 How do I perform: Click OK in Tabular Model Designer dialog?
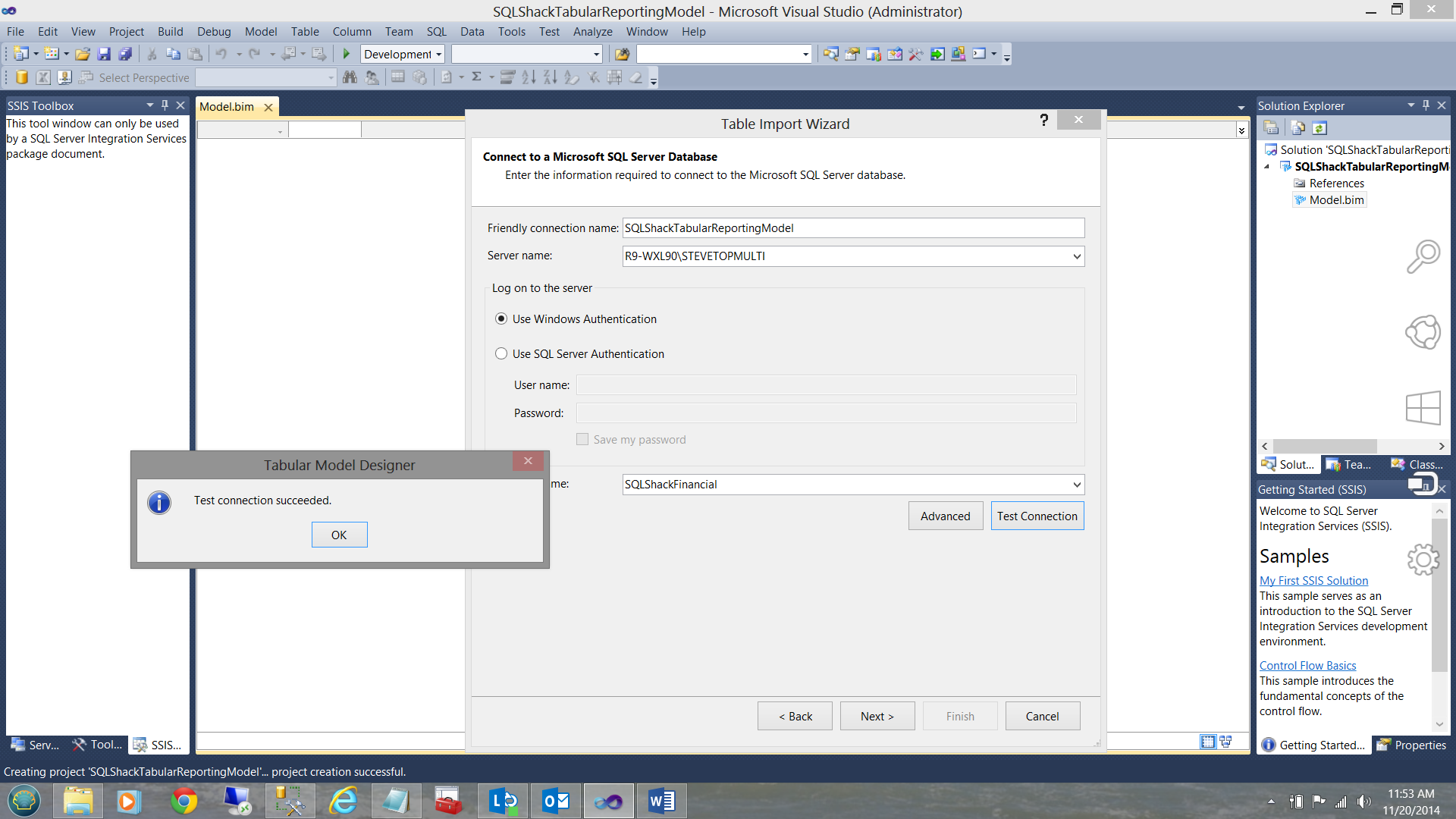click(x=339, y=535)
